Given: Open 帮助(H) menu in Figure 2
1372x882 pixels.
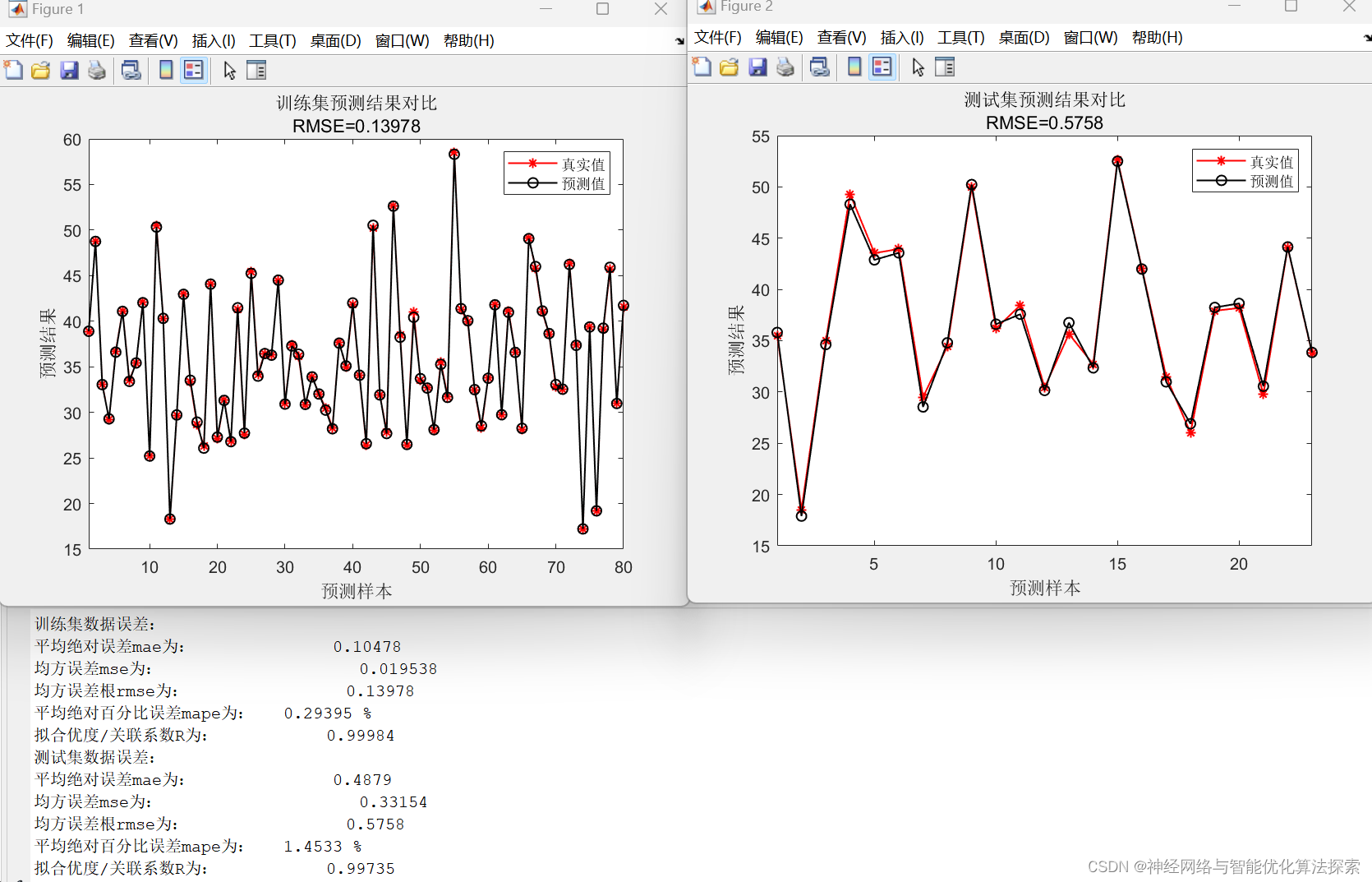Looking at the screenshot, I should tap(1157, 38).
